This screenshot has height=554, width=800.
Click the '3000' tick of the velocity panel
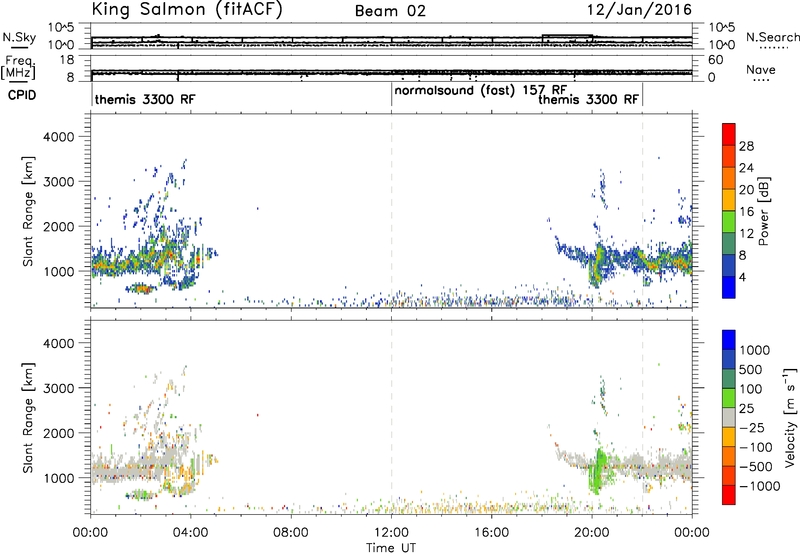[58, 388]
